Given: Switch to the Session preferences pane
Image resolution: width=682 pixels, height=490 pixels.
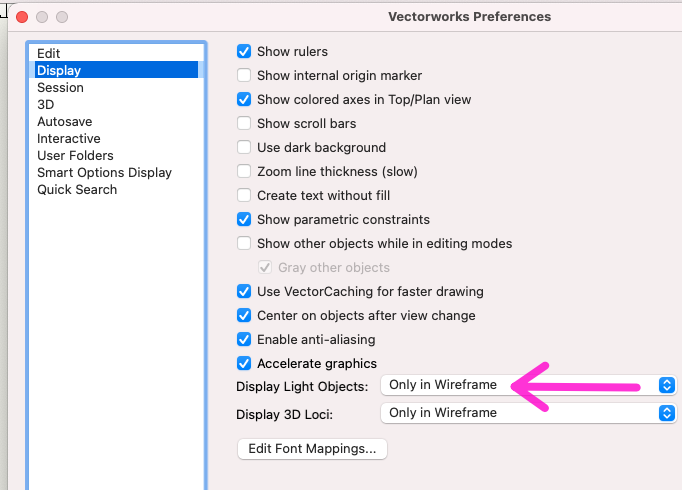Looking at the screenshot, I should pos(60,87).
